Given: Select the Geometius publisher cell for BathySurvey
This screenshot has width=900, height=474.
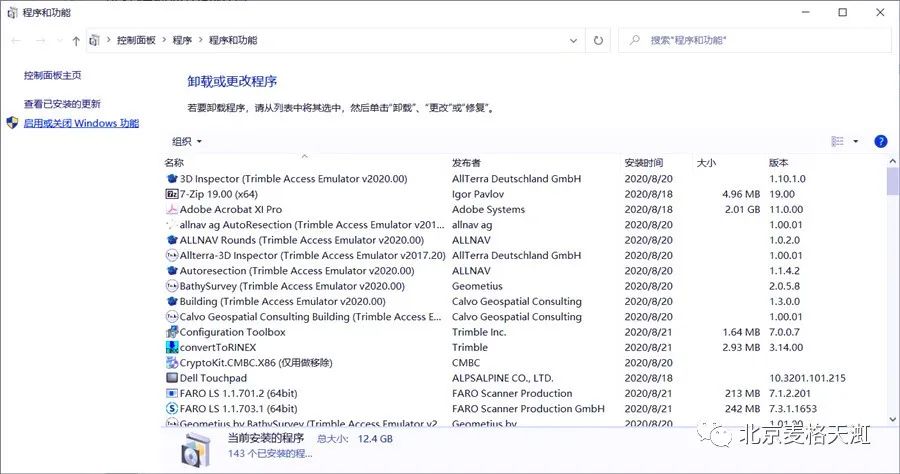Looking at the screenshot, I should point(477,286).
